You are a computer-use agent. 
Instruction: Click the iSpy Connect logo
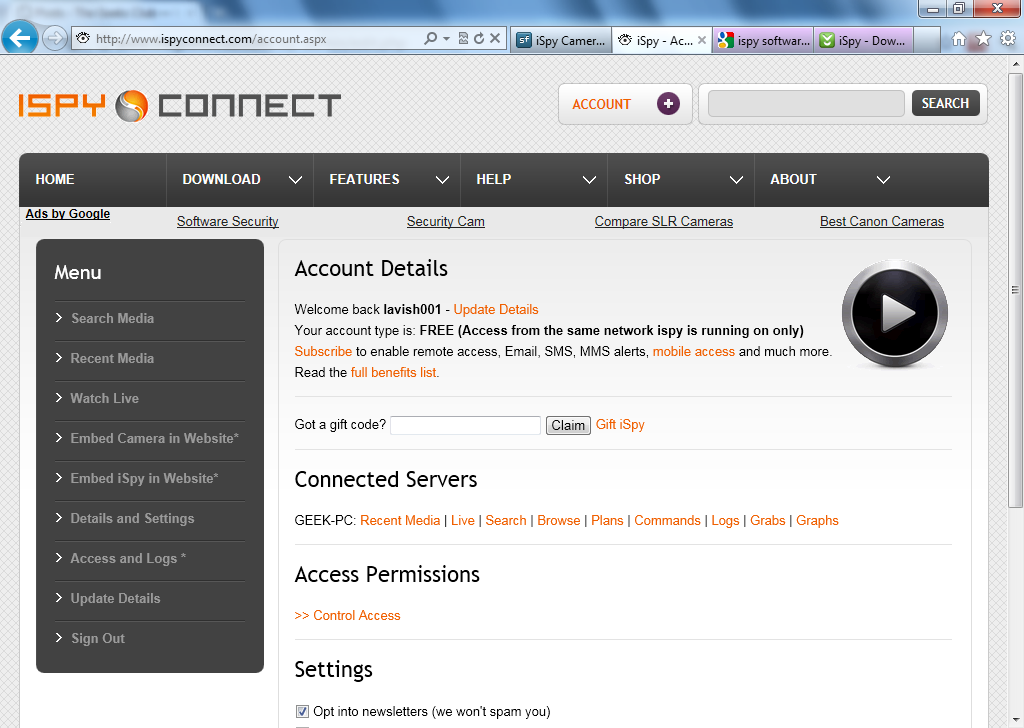[180, 106]
